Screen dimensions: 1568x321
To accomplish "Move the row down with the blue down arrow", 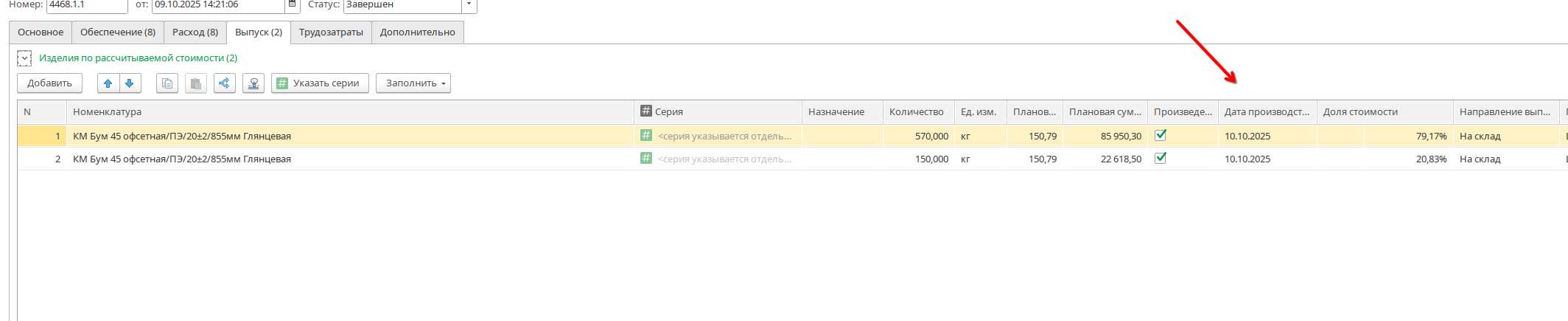I will coord(130,83).
